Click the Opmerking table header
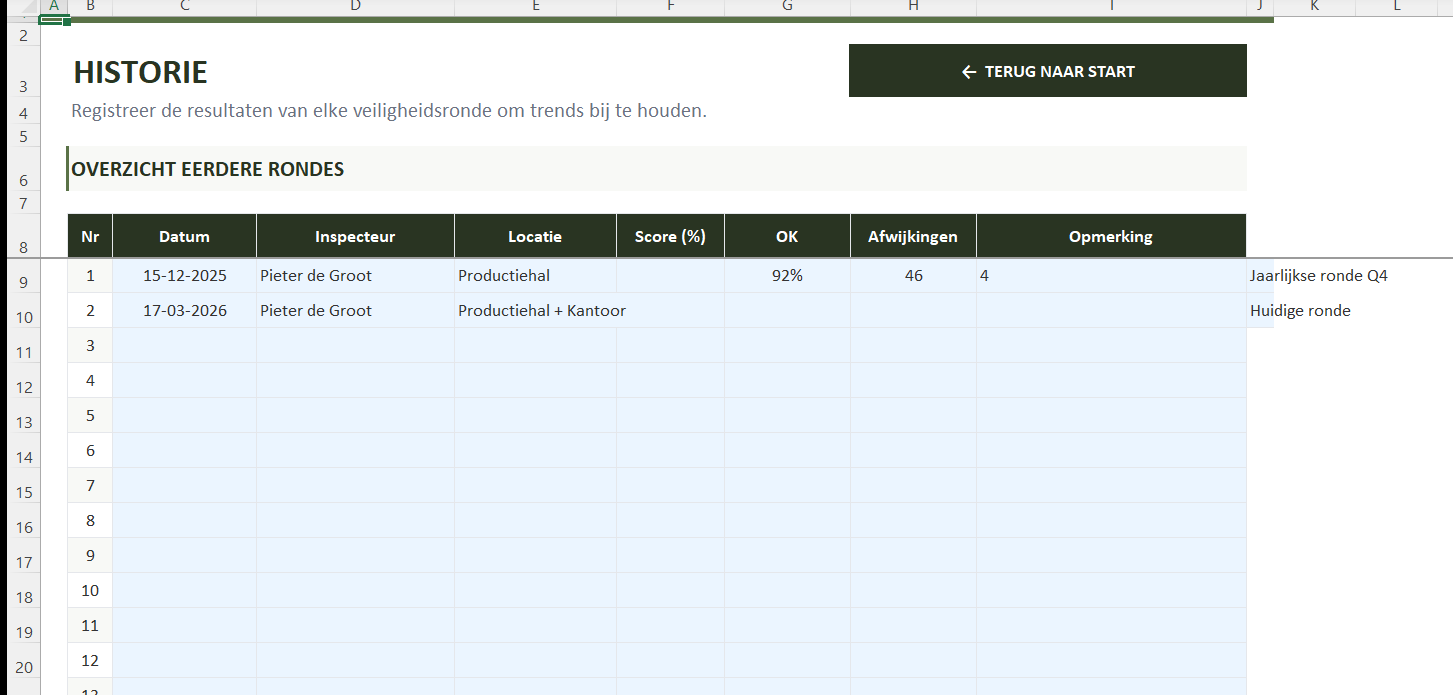Image resolution: width=1453 pixels, height=695 pixels. click(1110, 237)
